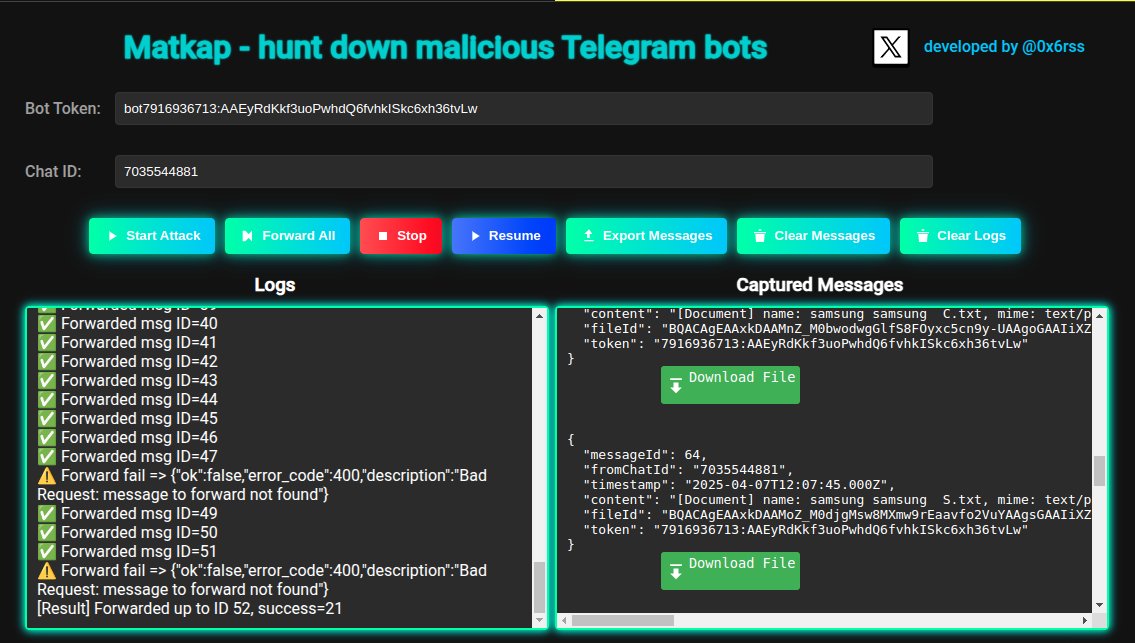Stop the running attack
Image resolution: width=1135 pixels, height=643 pixels.
tap(401, 236)
